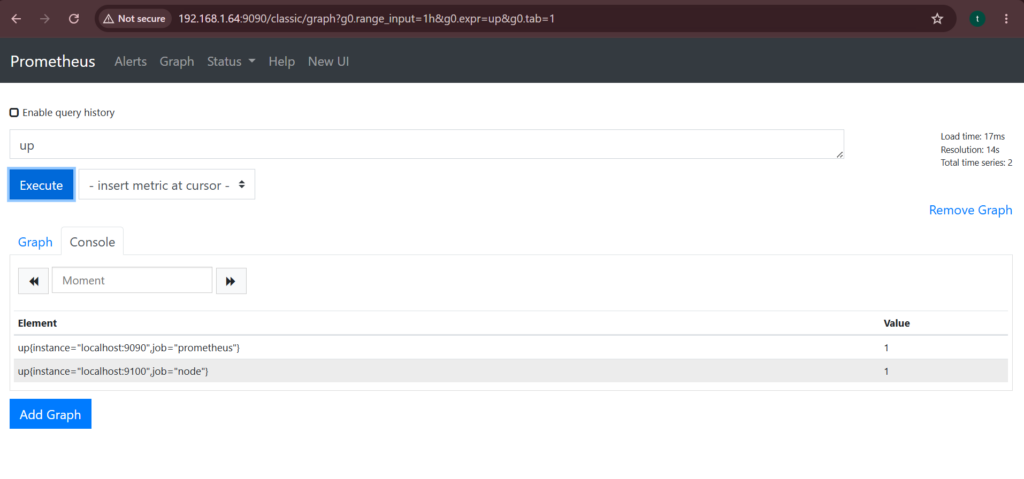This screenshot has height=479, width=1024.
Task: Open the Graph page from the navbar
Action: tap(177, 61)
